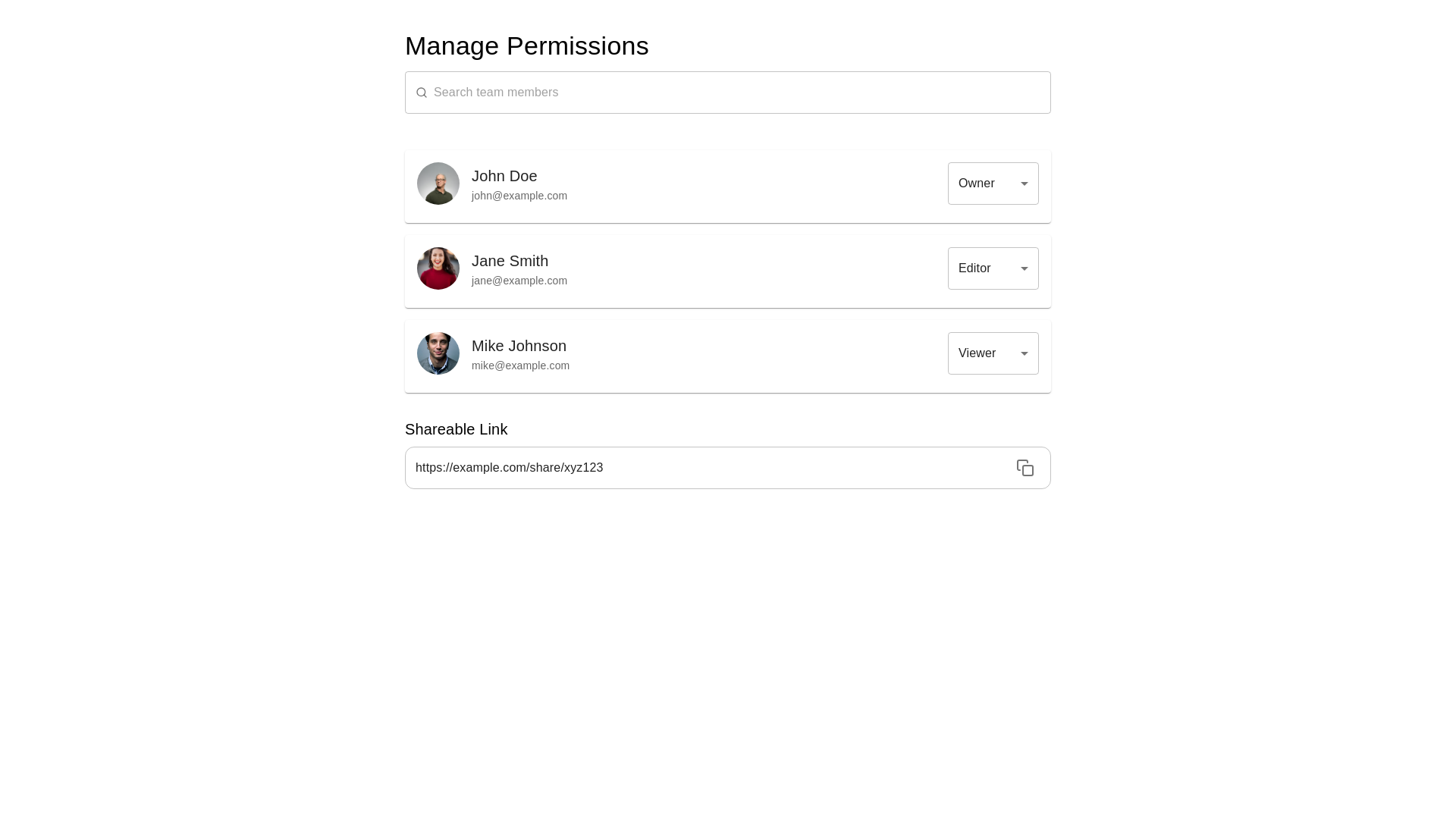
Task: Open the Viewer role dropdown for Mike Johnson
Action: coord(993,353)
